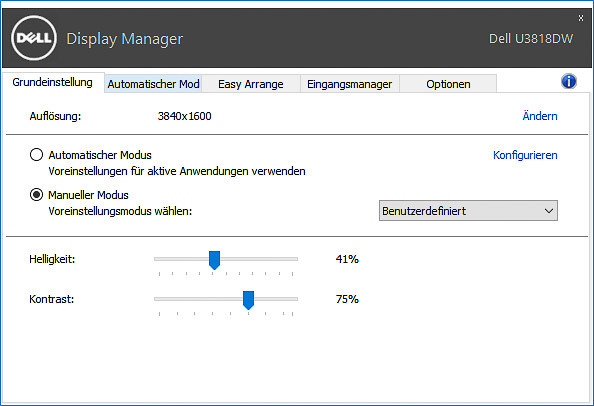Click the Dell logo in header
Viewport: 594px width, 406px height.
(34, 38)
